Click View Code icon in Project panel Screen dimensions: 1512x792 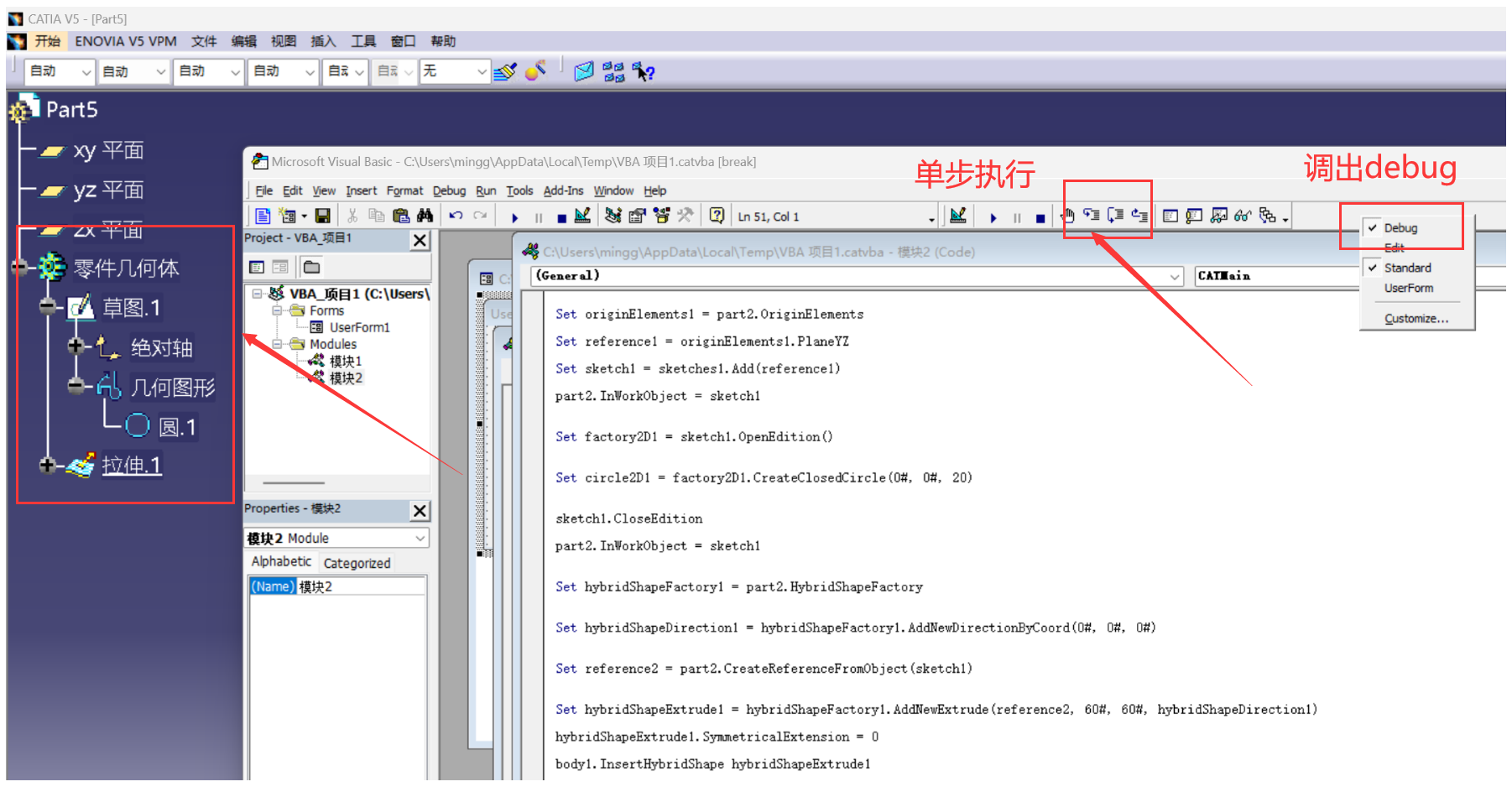tap(257, 267)
